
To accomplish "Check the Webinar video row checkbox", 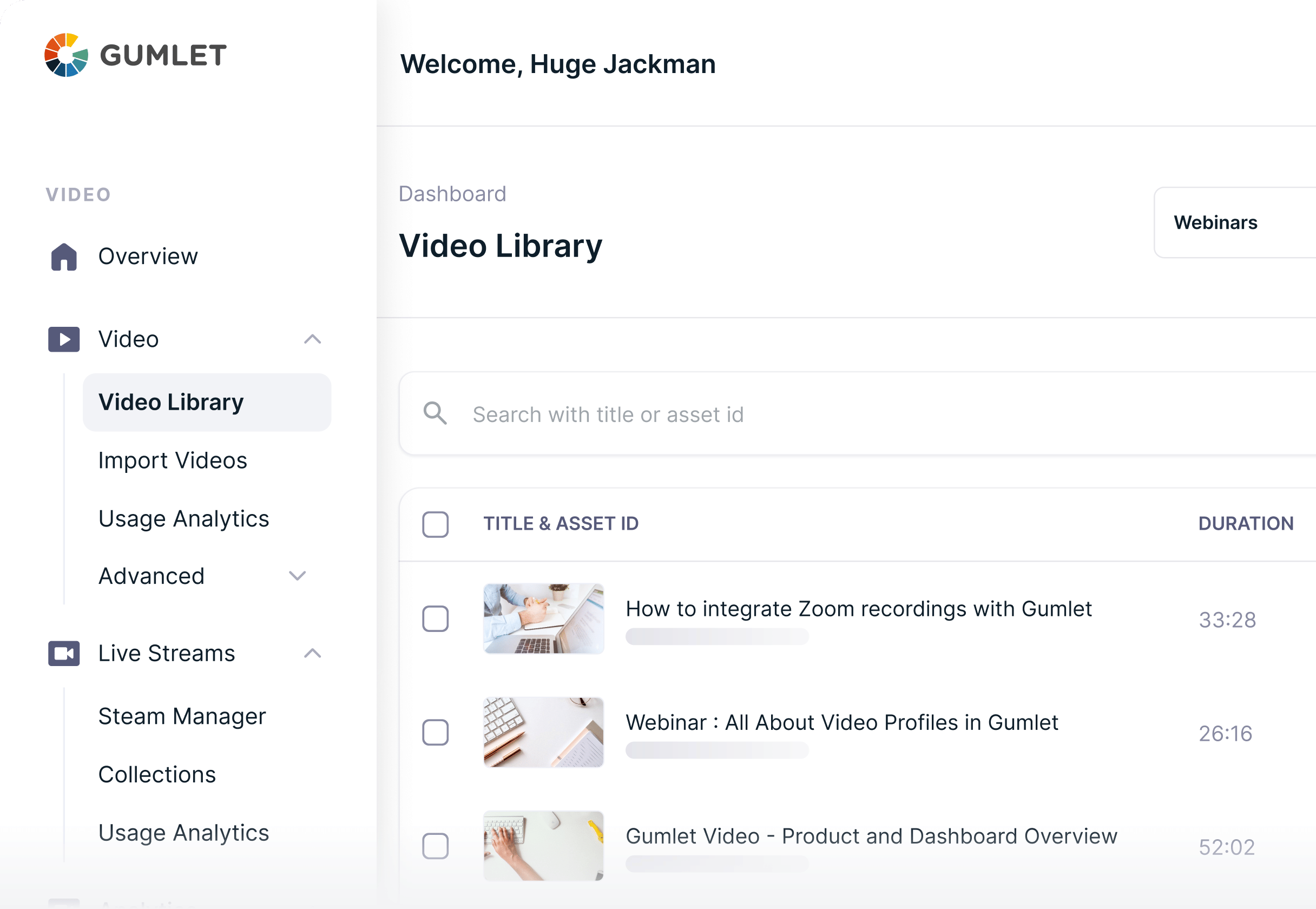I will pos(435,733).
